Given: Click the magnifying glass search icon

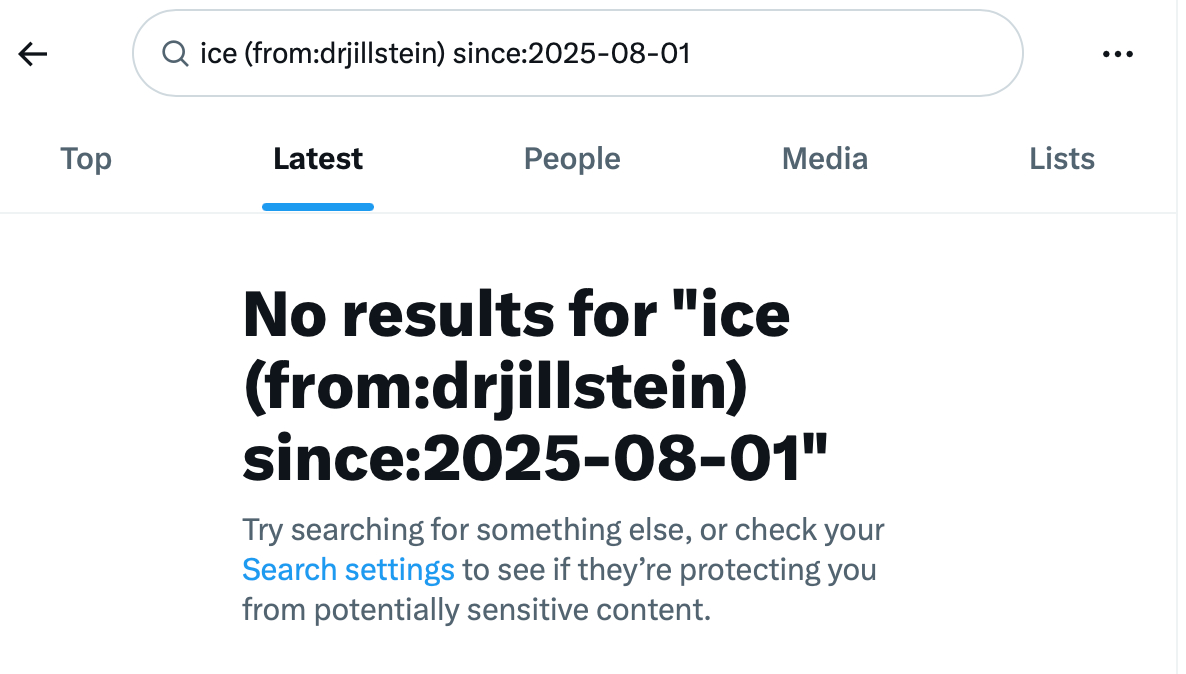Looking at the screenshot, I should [176, 54].
